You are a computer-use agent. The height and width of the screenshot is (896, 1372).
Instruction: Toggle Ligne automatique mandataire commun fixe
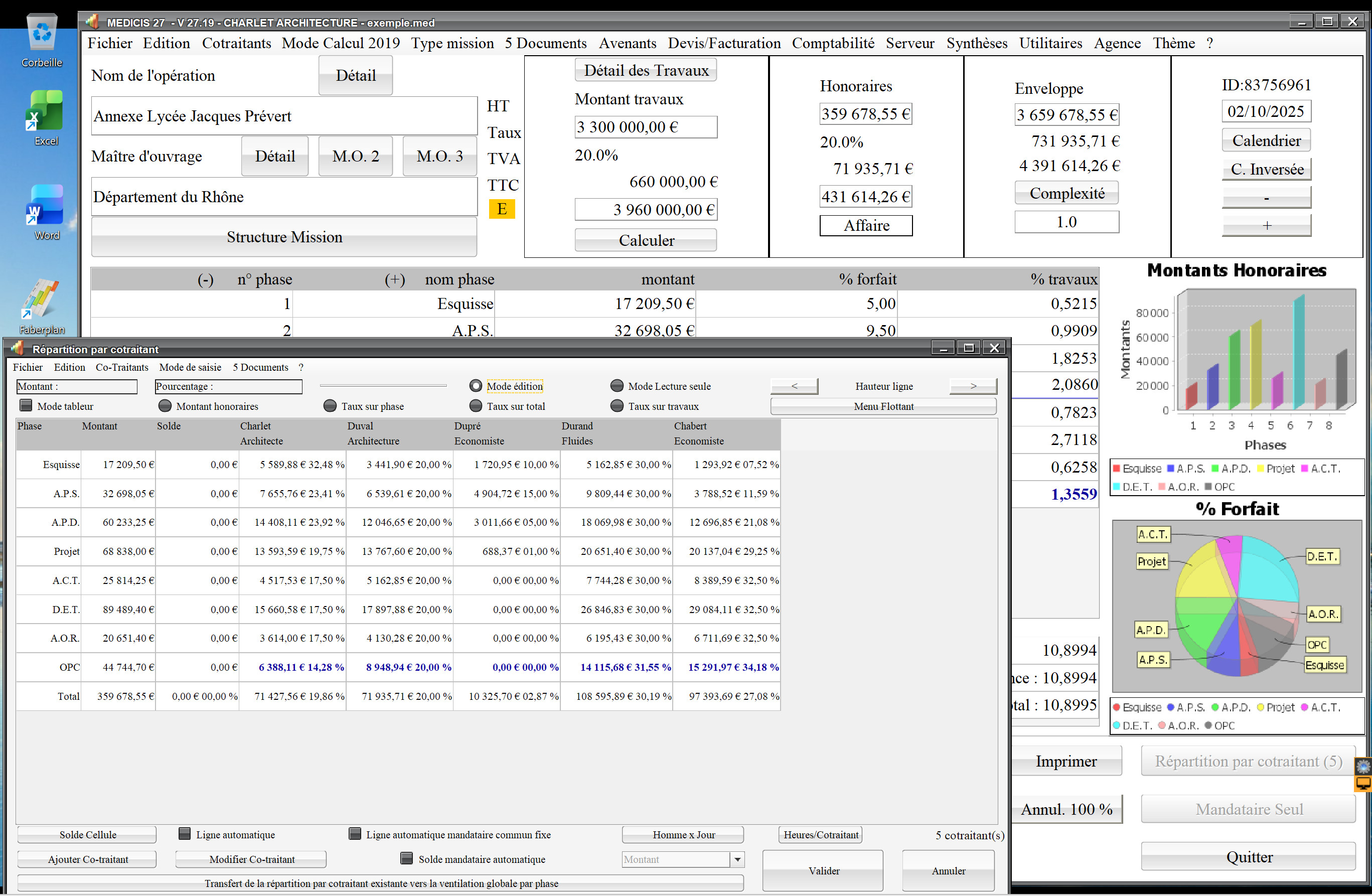[355, 834]
